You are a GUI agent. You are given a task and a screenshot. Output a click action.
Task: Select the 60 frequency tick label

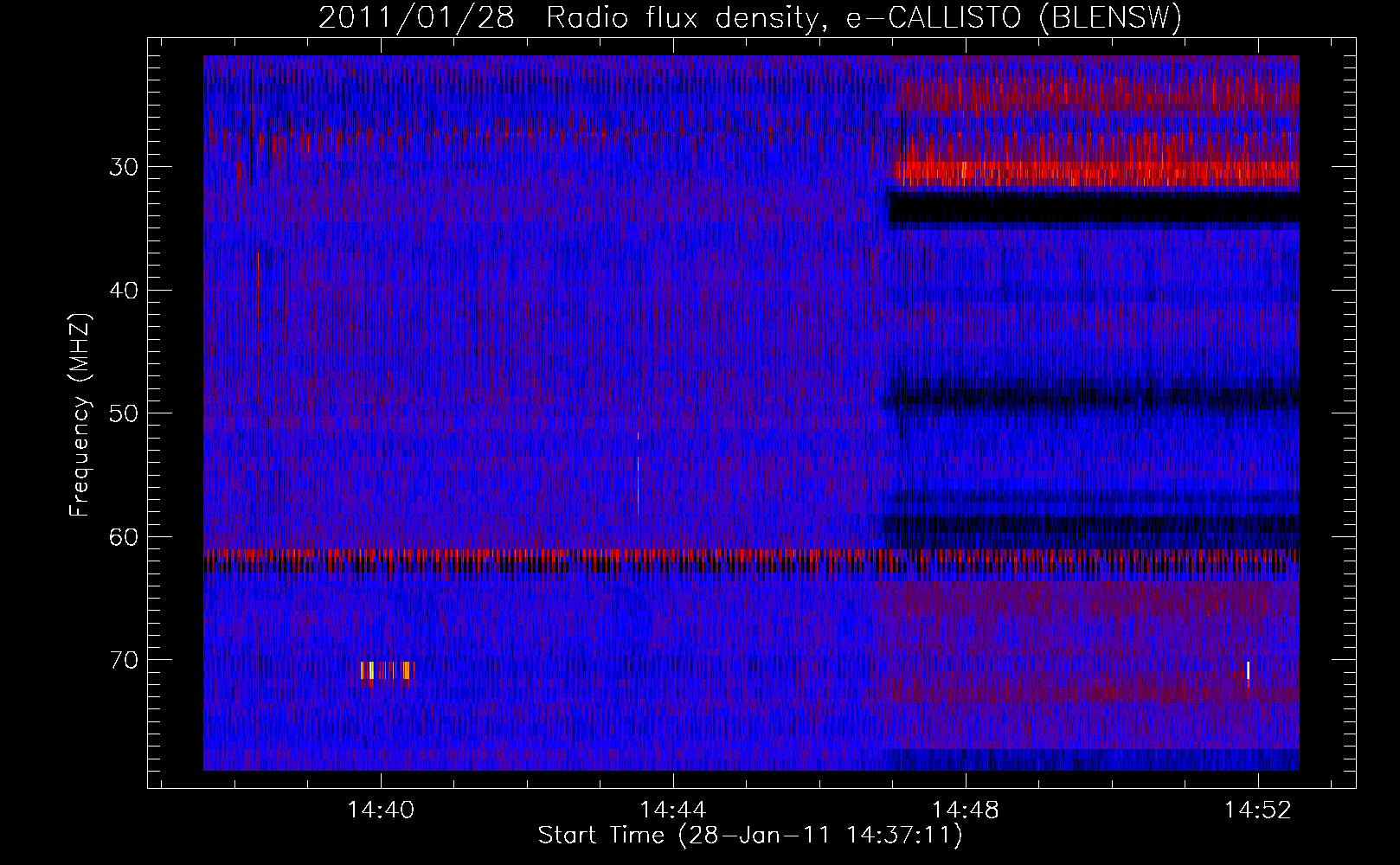click(x=124, y=537)
